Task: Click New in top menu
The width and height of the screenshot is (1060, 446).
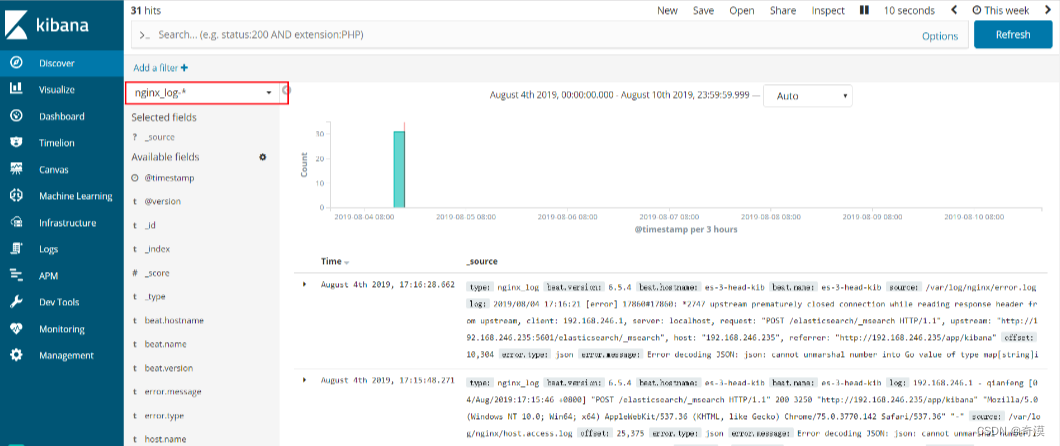Action: [667, 10]
